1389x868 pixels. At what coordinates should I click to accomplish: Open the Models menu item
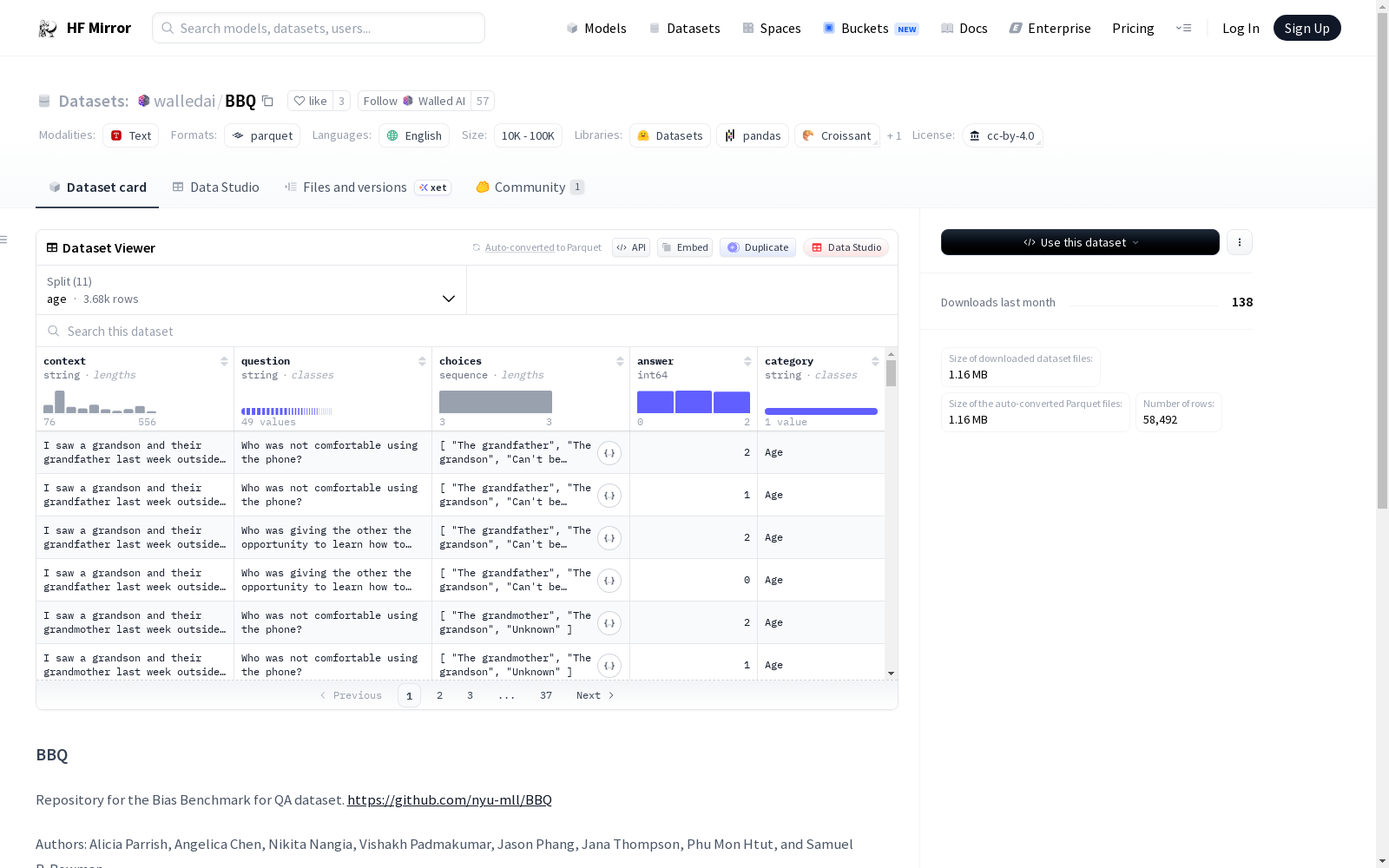coord(596,28)
